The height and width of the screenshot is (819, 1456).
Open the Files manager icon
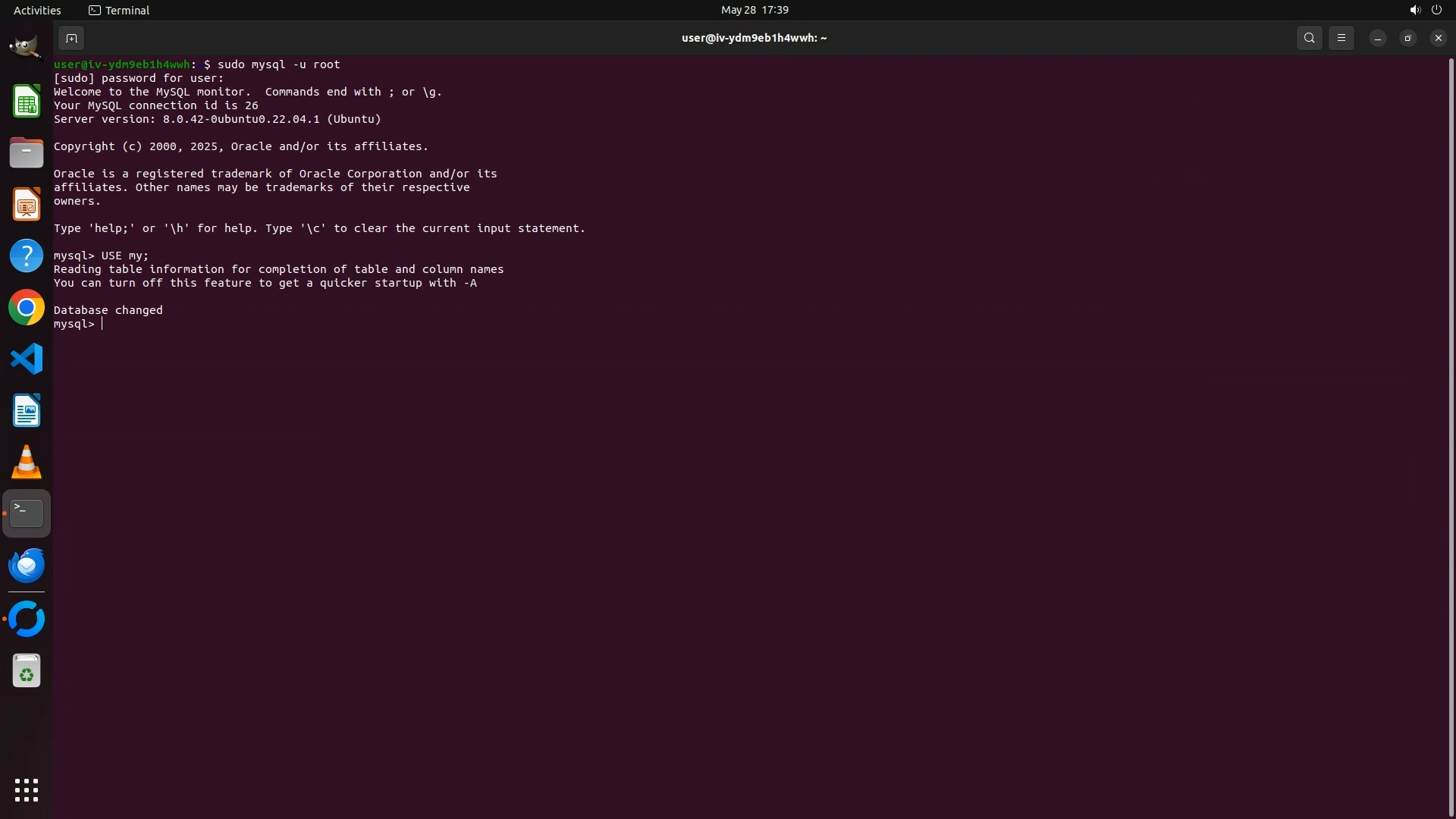pyautogui.click(x=27, y=153)
